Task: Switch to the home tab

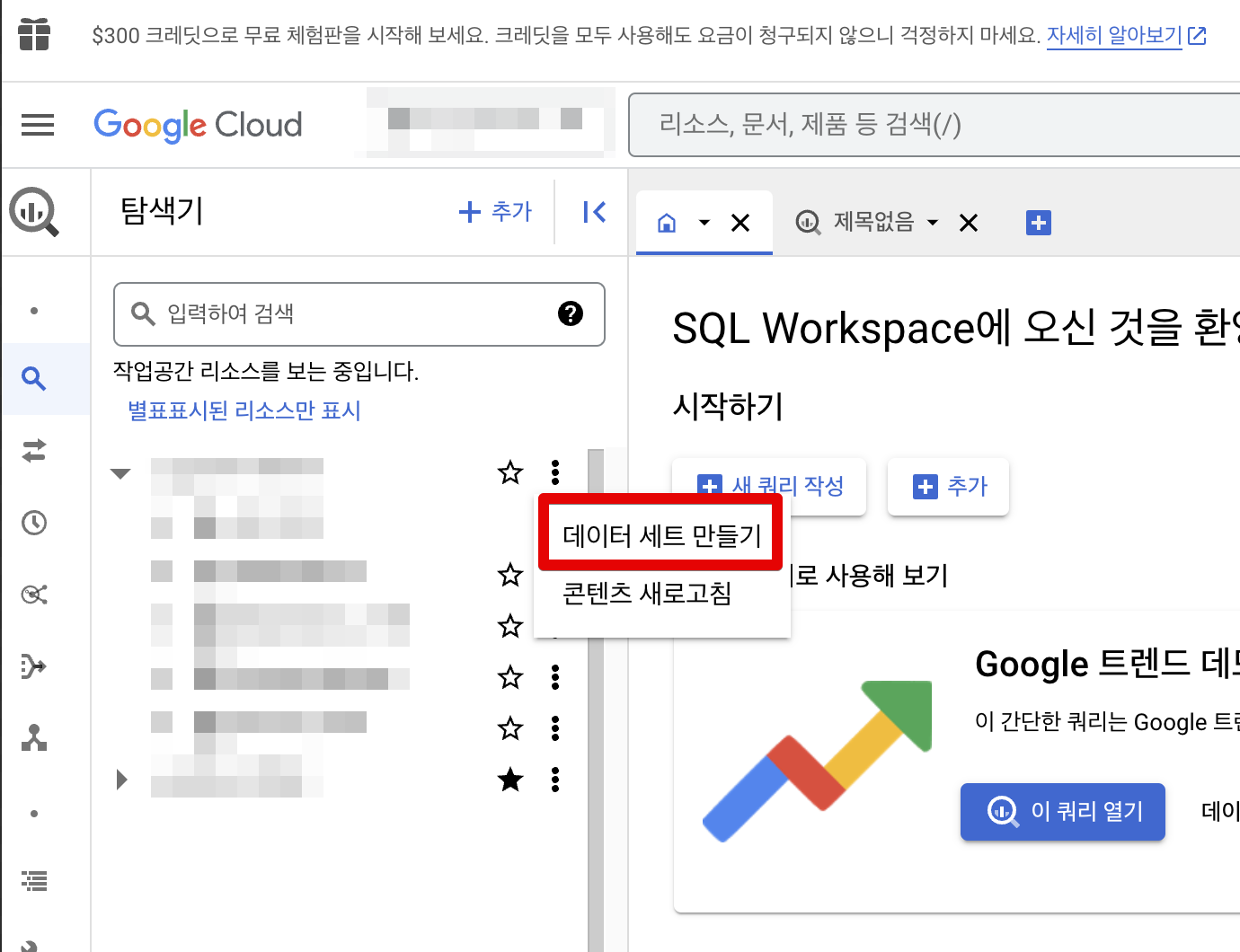Action: click(667, 223)
